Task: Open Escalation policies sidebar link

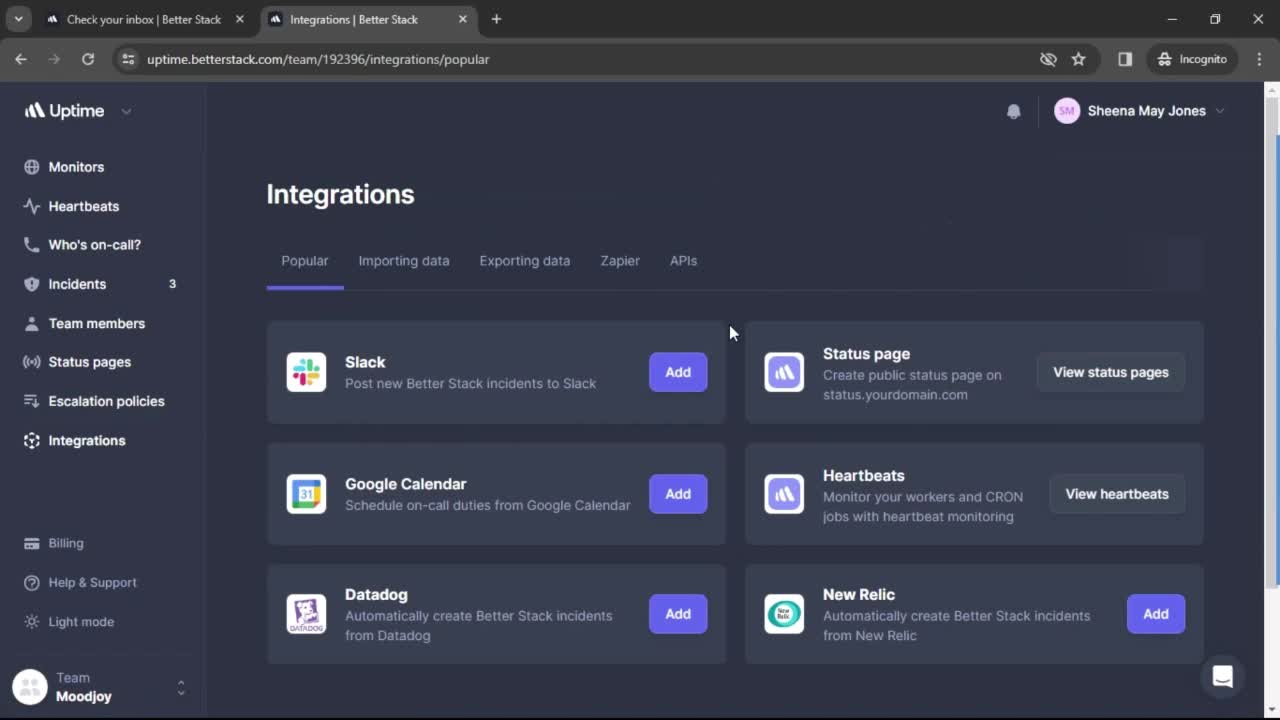Action: (x=106, y=401)
